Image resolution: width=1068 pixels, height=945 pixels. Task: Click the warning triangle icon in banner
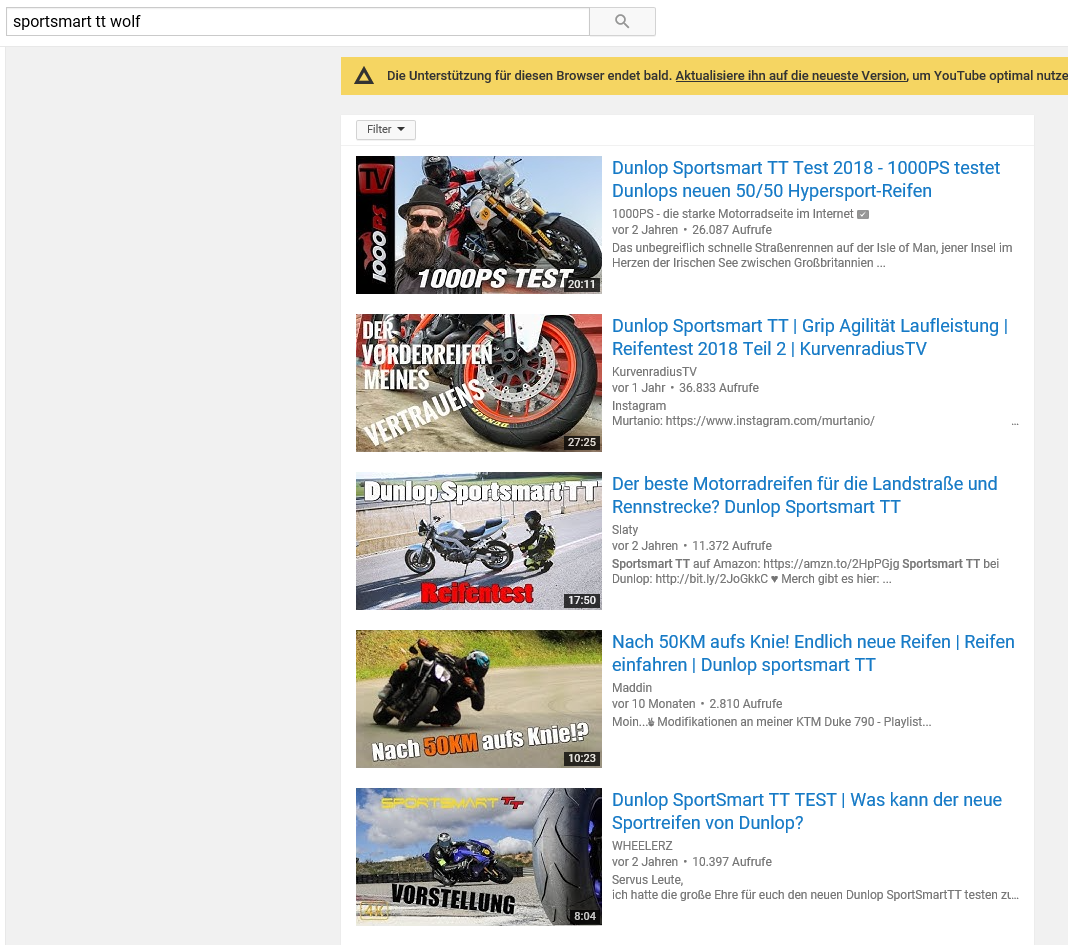tap(364, 76)
